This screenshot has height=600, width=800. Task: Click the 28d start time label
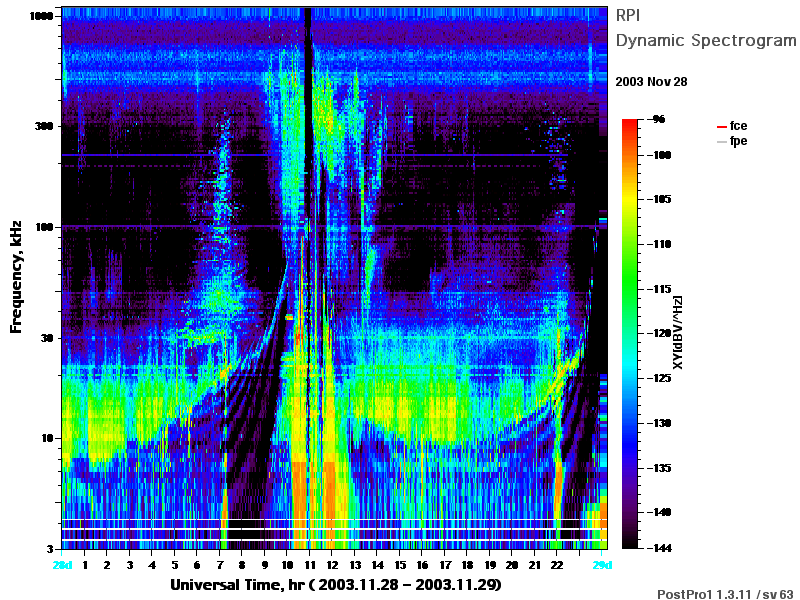(62, 565)
